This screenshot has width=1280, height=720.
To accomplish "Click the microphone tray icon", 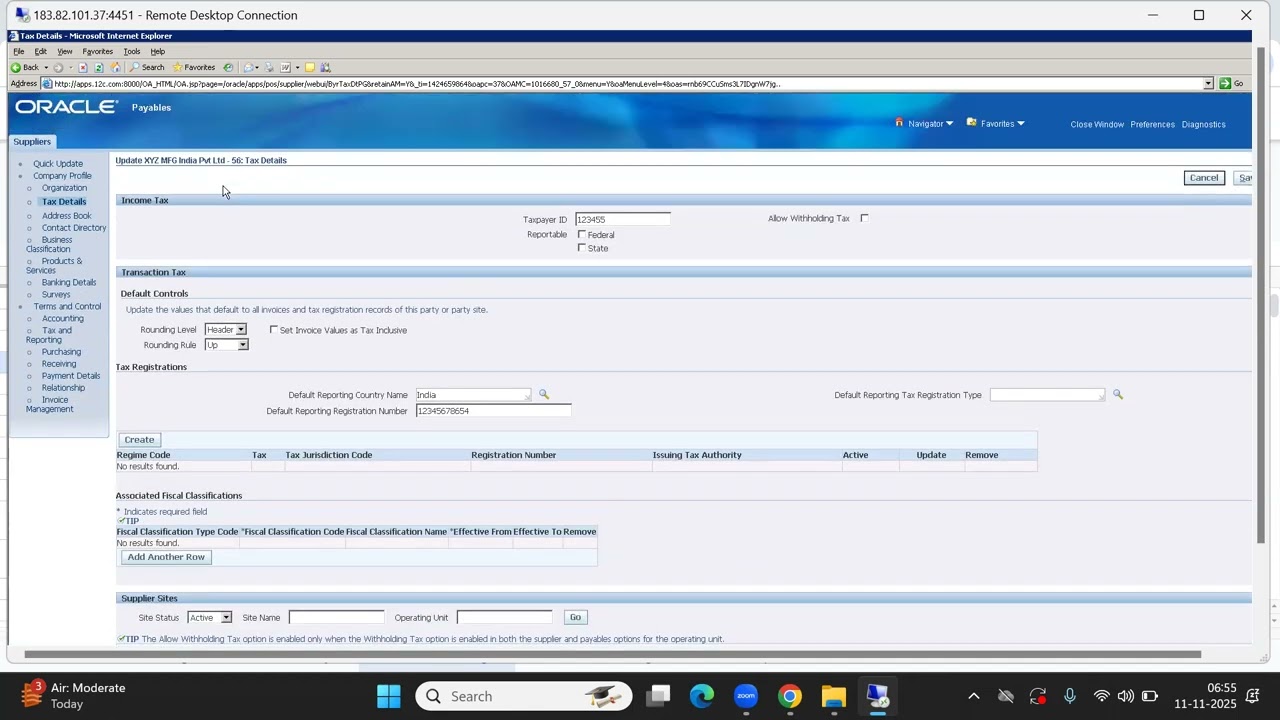I will click(x=1070, y=696).
